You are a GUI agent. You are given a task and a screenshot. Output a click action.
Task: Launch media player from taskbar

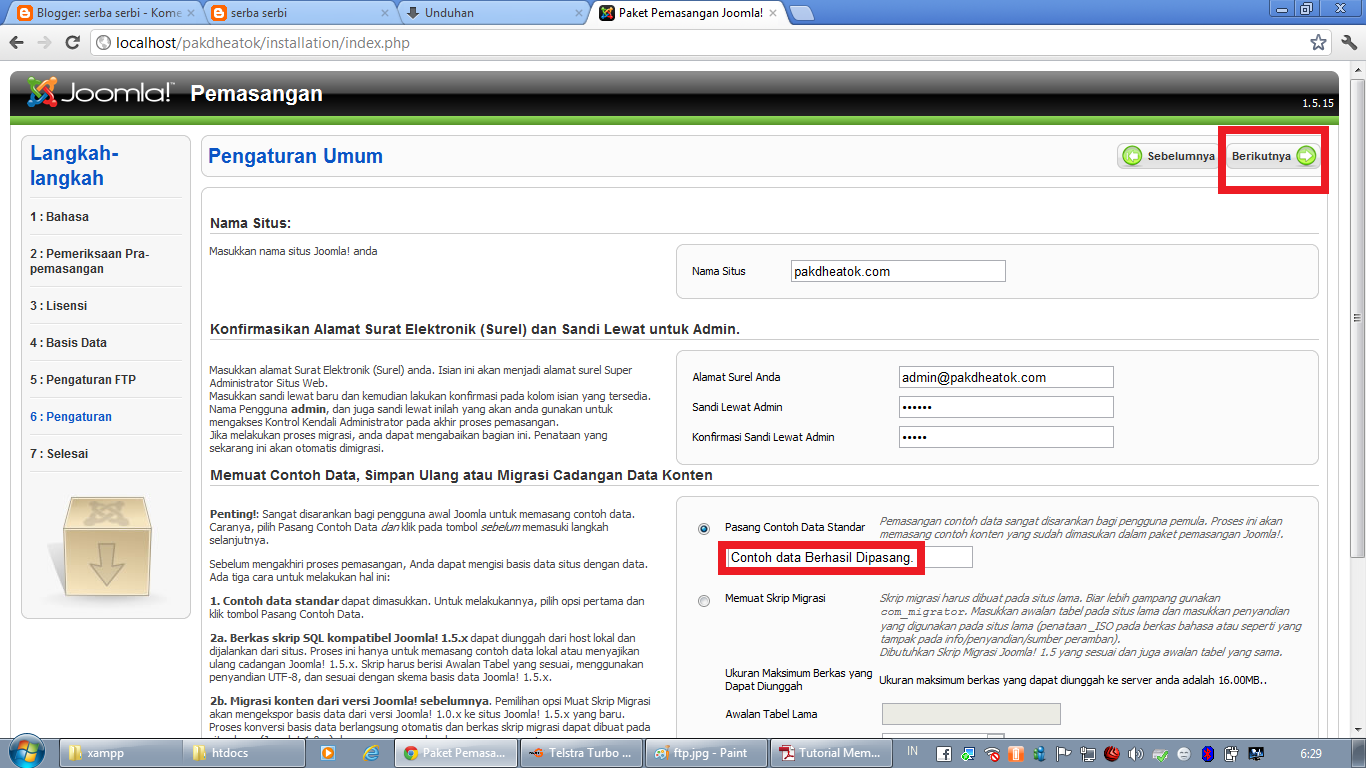[328, 753]
